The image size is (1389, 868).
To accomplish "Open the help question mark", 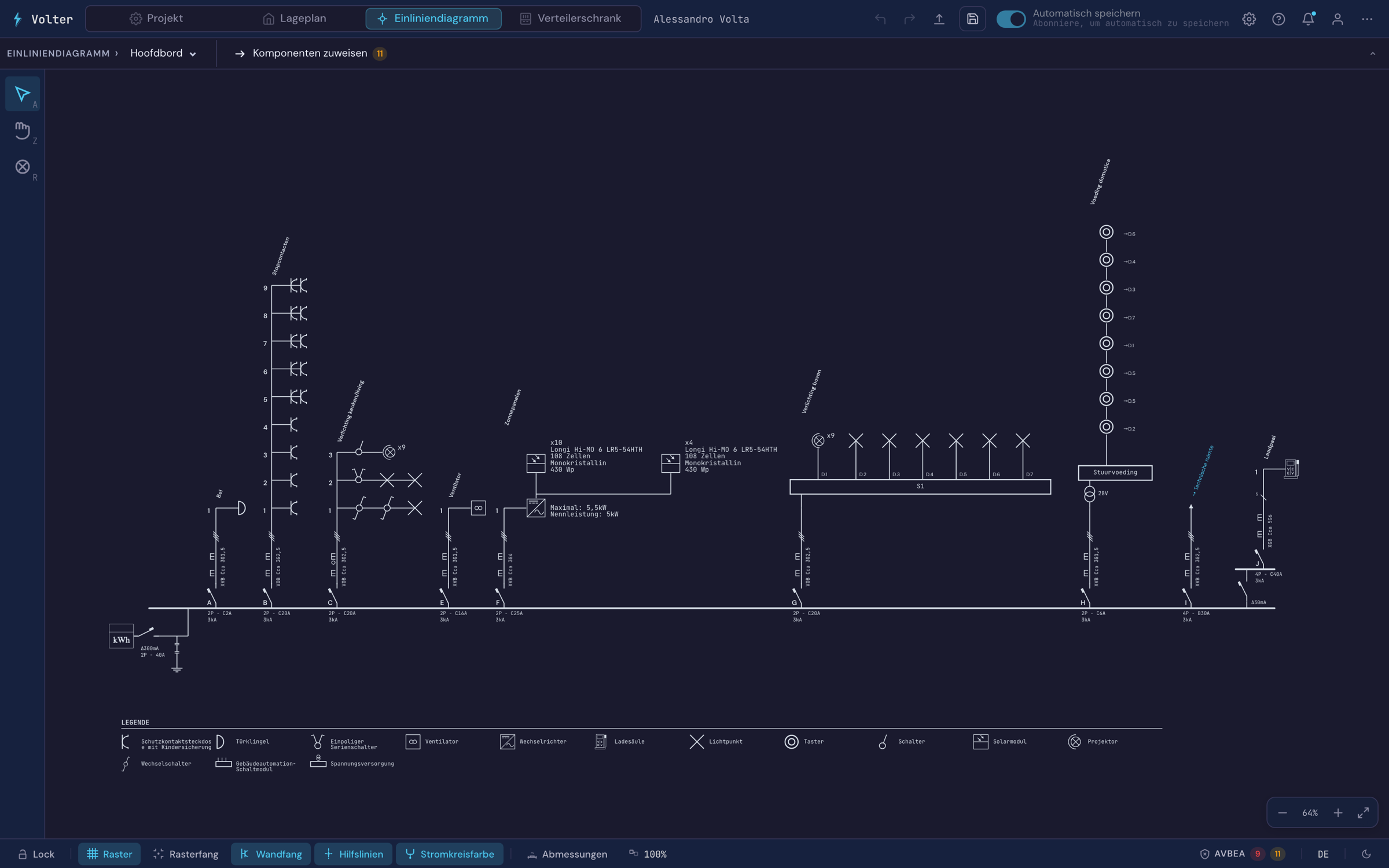I will (x=1278, y=19).
